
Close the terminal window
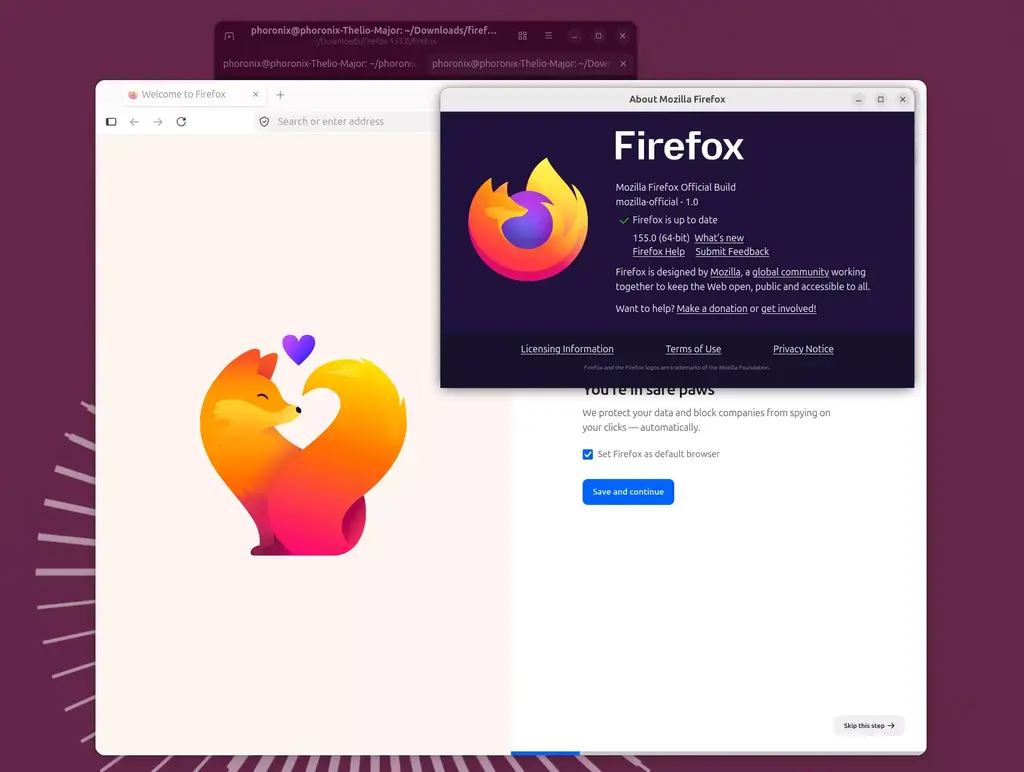(x=622, y=36)
